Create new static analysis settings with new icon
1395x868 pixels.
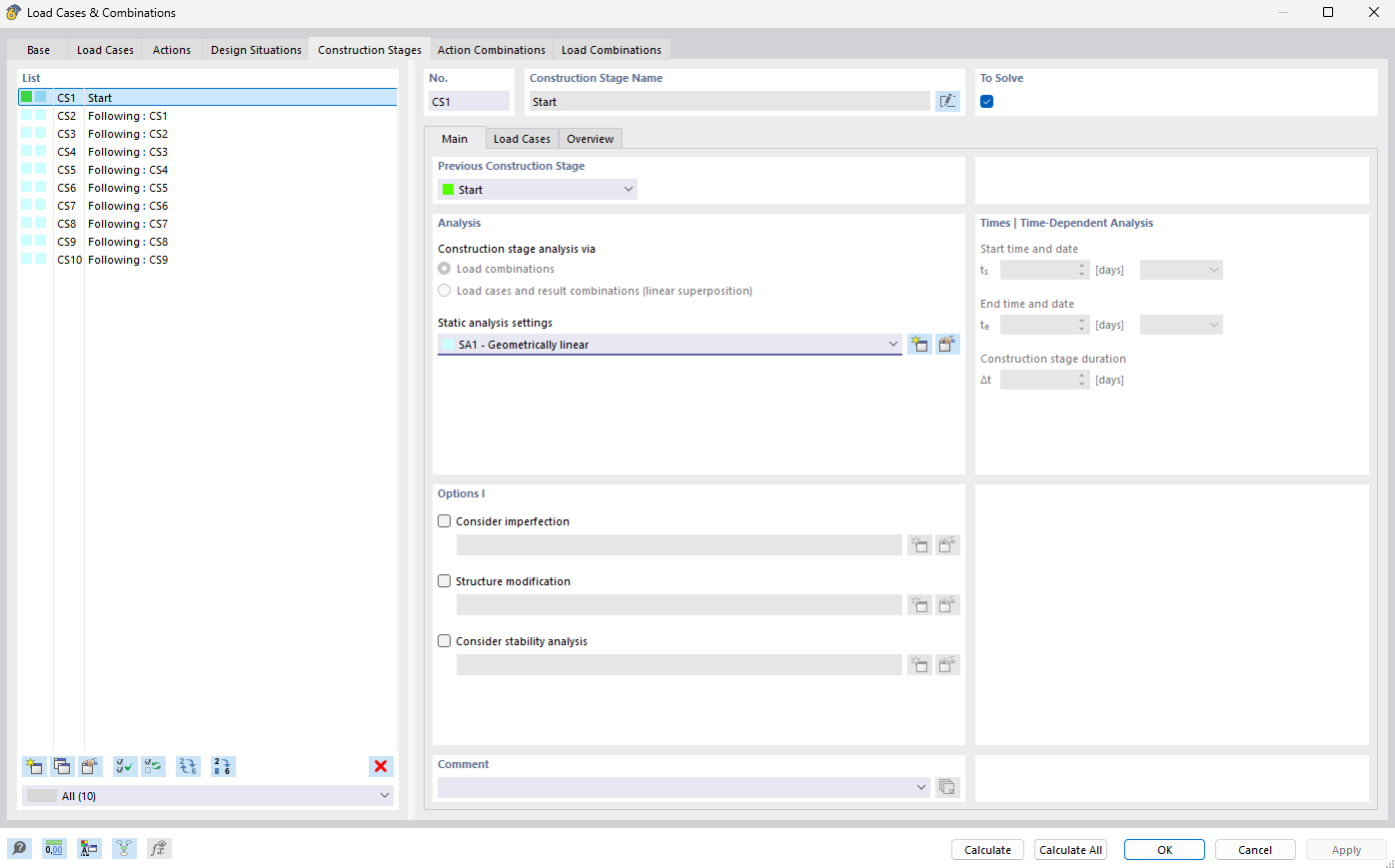pyautogui.click(x=919, y=344)
